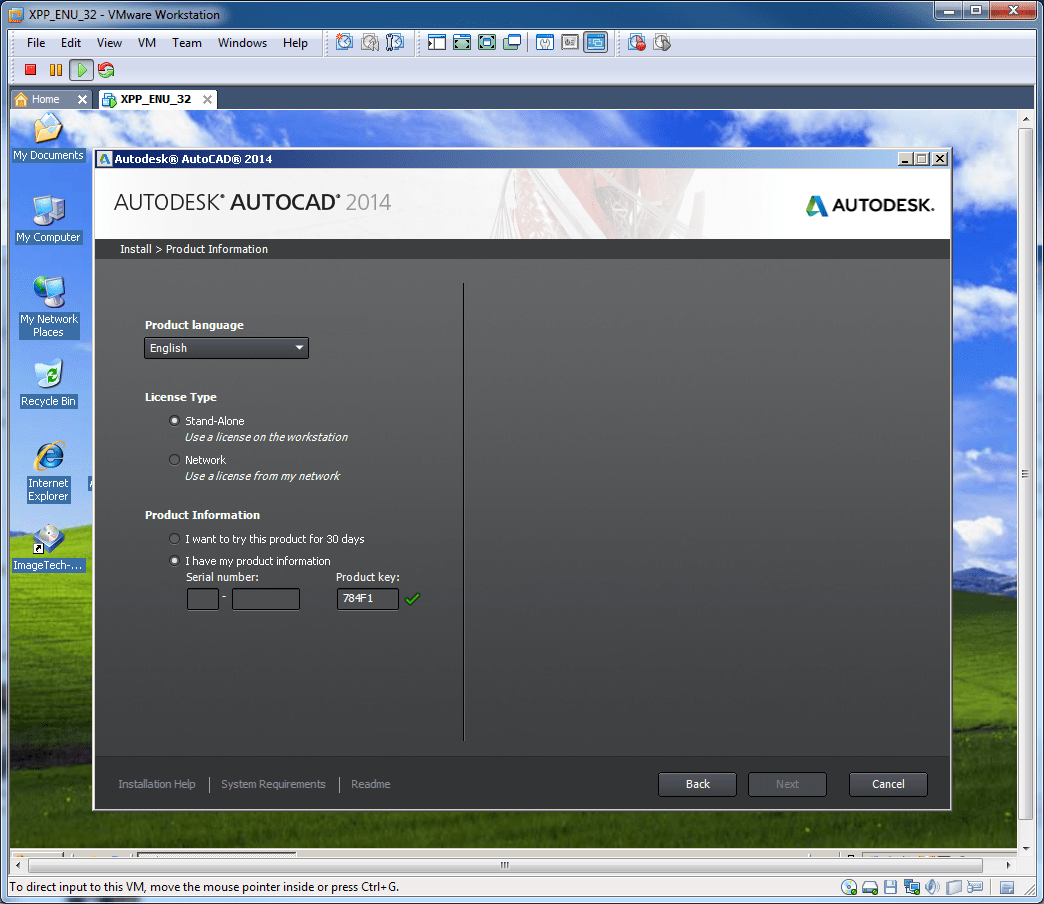
Task: Open the System Requirements link
Action: [x=274, y=784]
